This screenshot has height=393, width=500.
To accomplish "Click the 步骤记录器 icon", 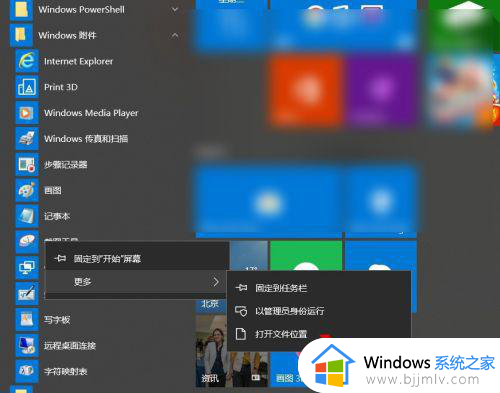I will [x=27, y=165].
